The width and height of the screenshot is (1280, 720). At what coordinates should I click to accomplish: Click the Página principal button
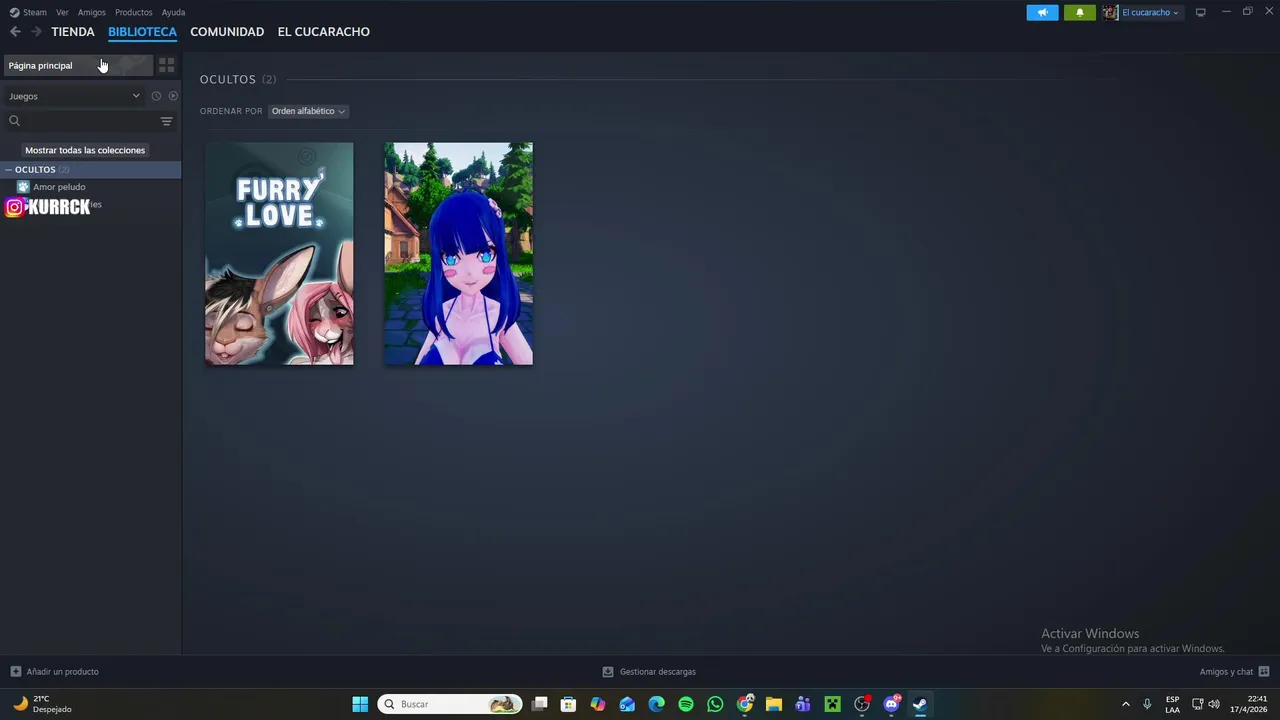77,65
